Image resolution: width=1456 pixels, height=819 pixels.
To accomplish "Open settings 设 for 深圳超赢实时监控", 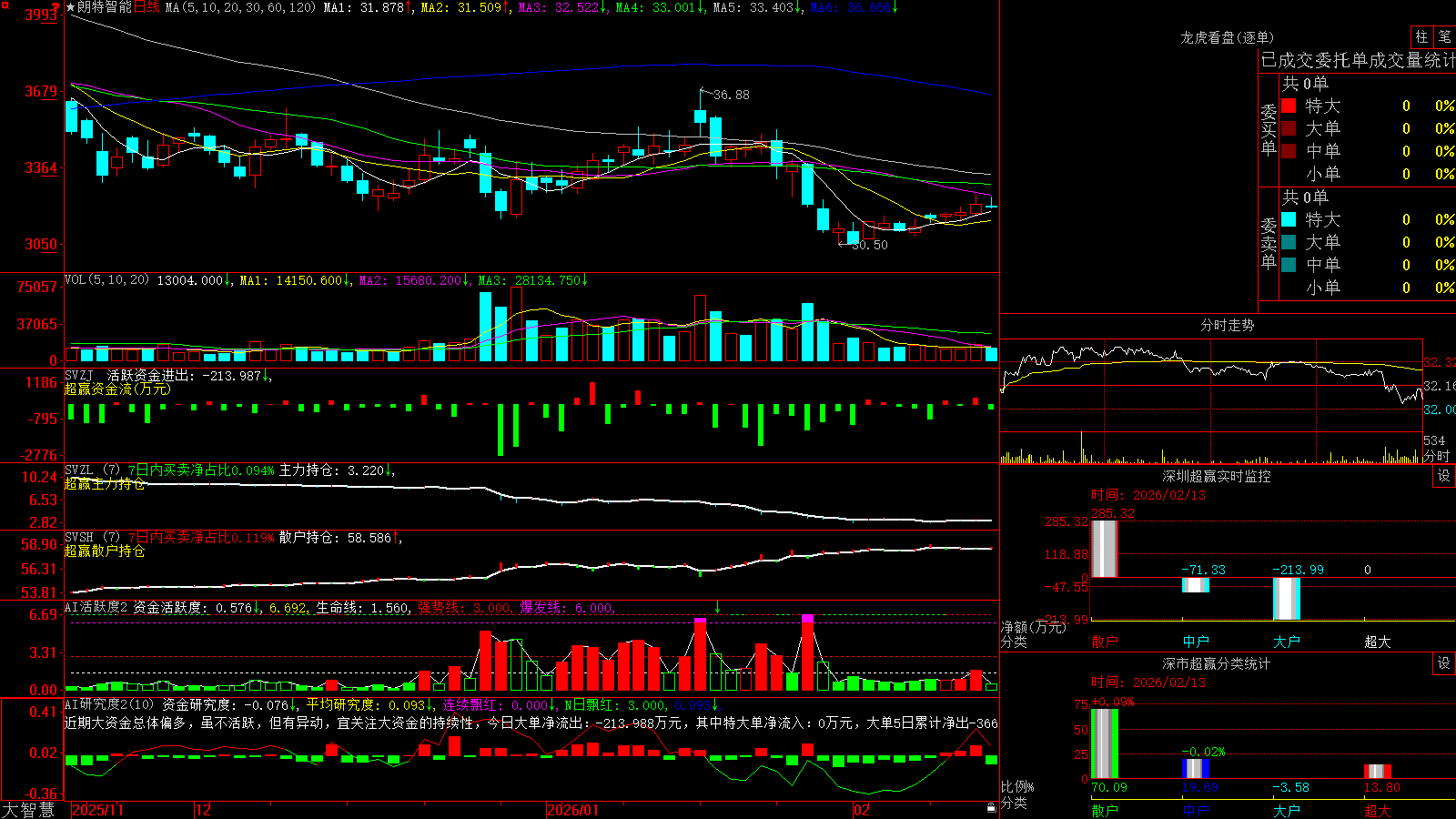I will (1443, 476).
